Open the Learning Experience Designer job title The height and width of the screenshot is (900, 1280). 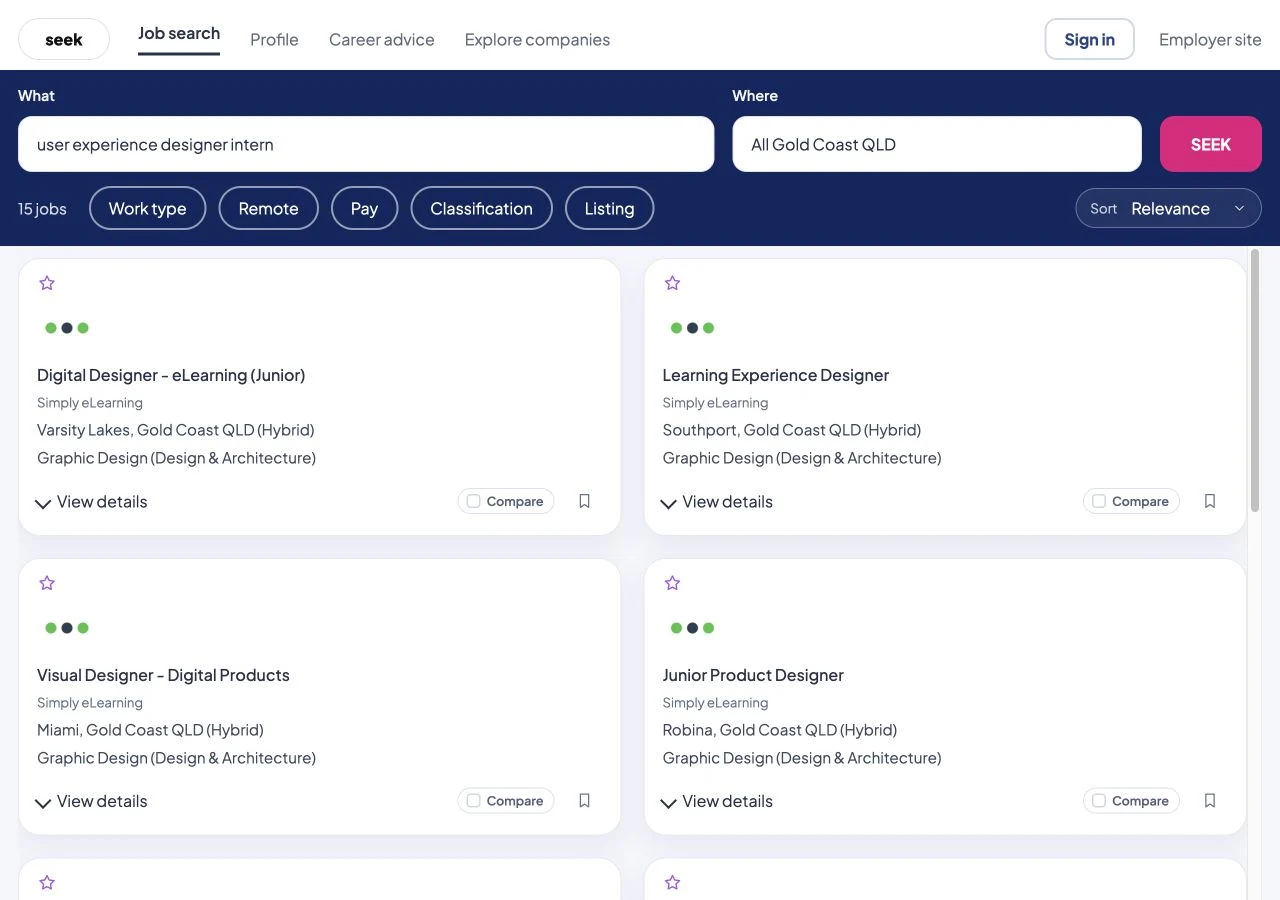coord(775,375)
